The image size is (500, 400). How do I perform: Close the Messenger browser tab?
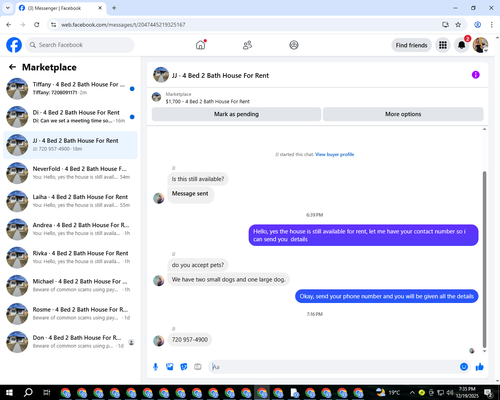tap(100, 8)
